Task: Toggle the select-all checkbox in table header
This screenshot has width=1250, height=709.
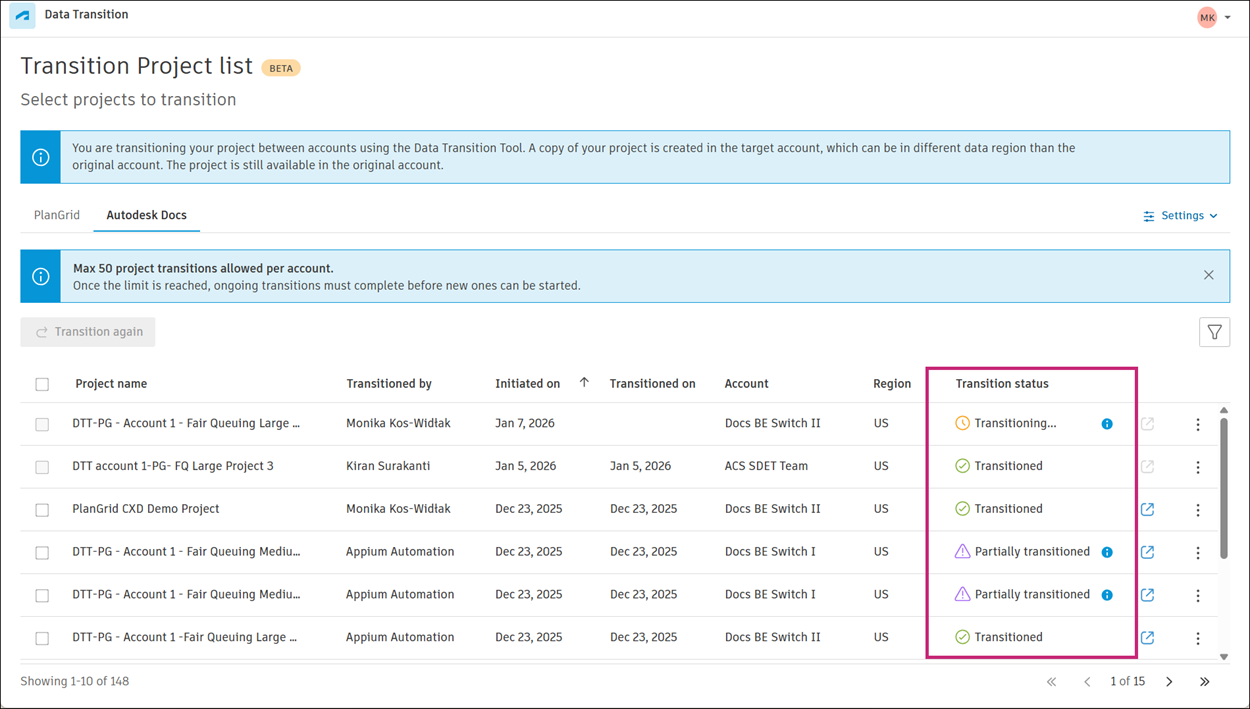Action: click(42, 384)
